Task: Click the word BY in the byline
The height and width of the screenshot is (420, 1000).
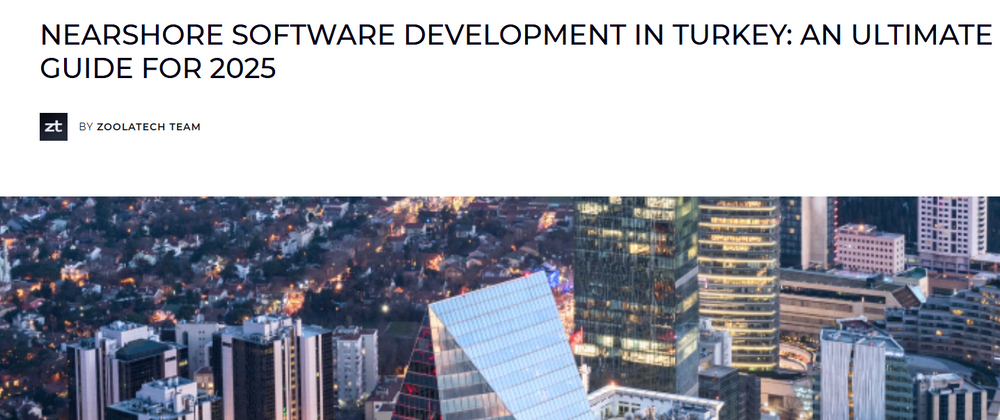Action: tap(85, 127)
